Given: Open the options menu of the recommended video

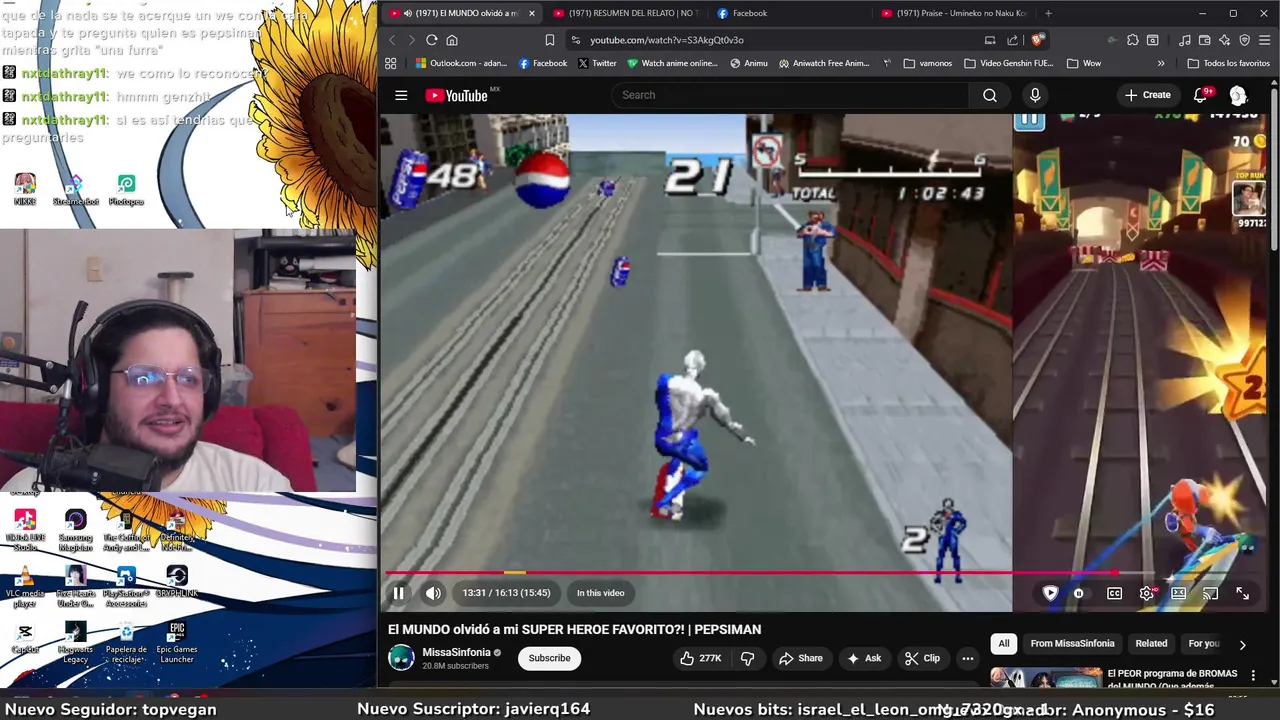Looking at the screenshot, I should (x=1253, y=676).
